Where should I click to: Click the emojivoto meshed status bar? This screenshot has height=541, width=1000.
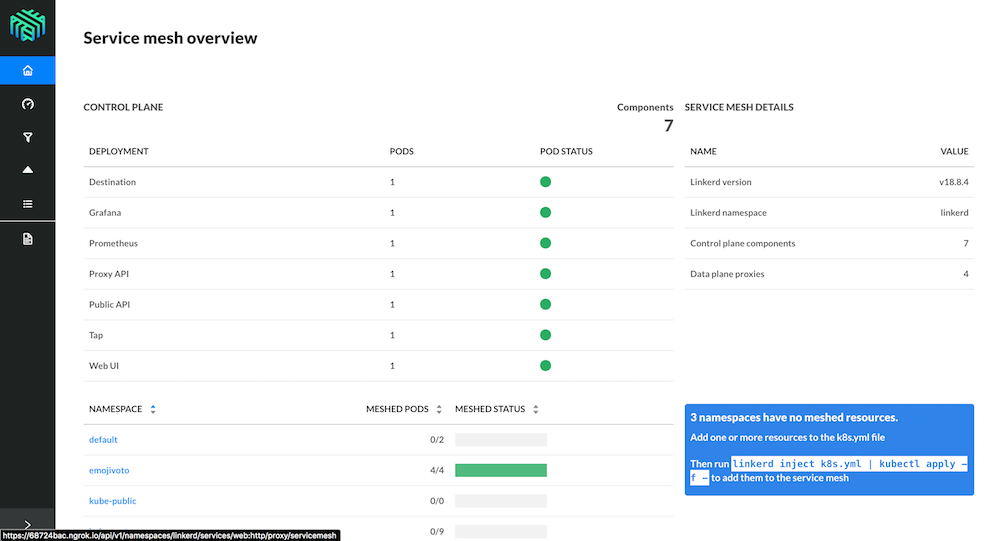(501, 470)
